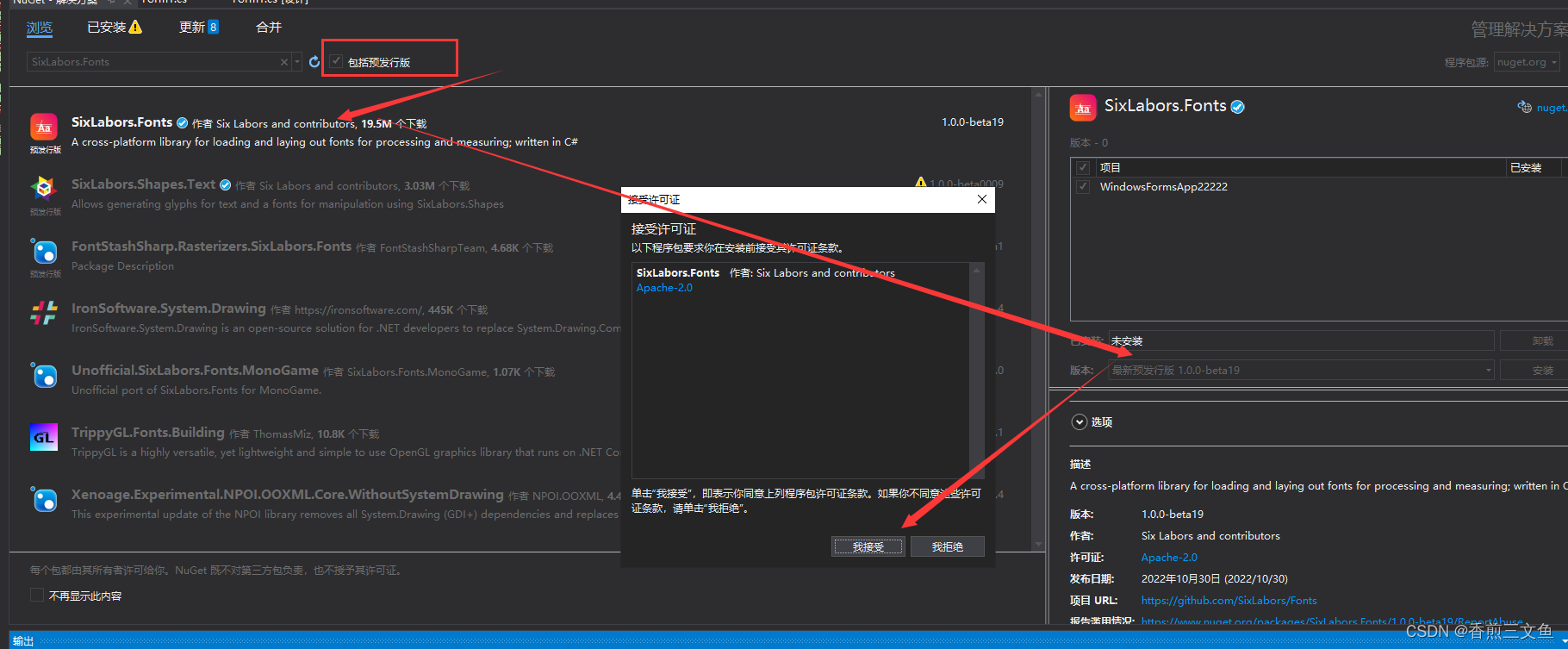Click the 输出 panel tab
This screenshot has width=1568, height=649.
[x=23, y=640]
